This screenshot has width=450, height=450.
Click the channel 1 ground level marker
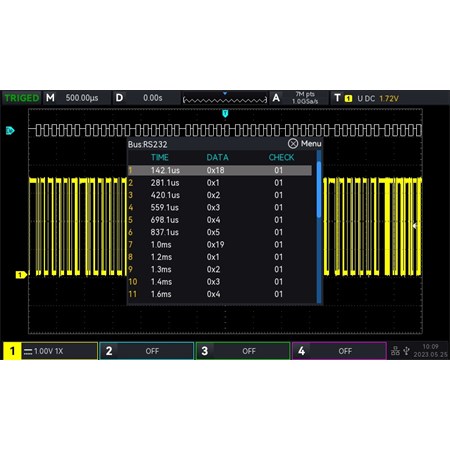click(x=21, y=275)
